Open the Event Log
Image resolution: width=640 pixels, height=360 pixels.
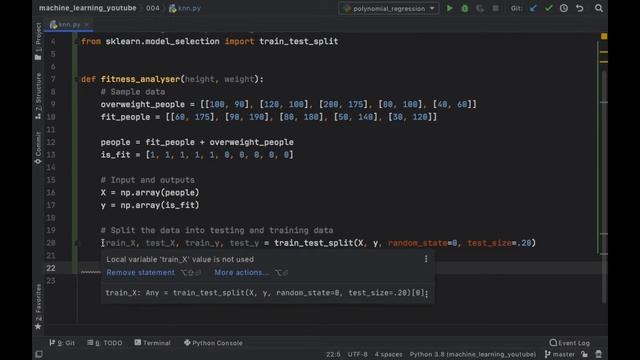click(570, 343)
